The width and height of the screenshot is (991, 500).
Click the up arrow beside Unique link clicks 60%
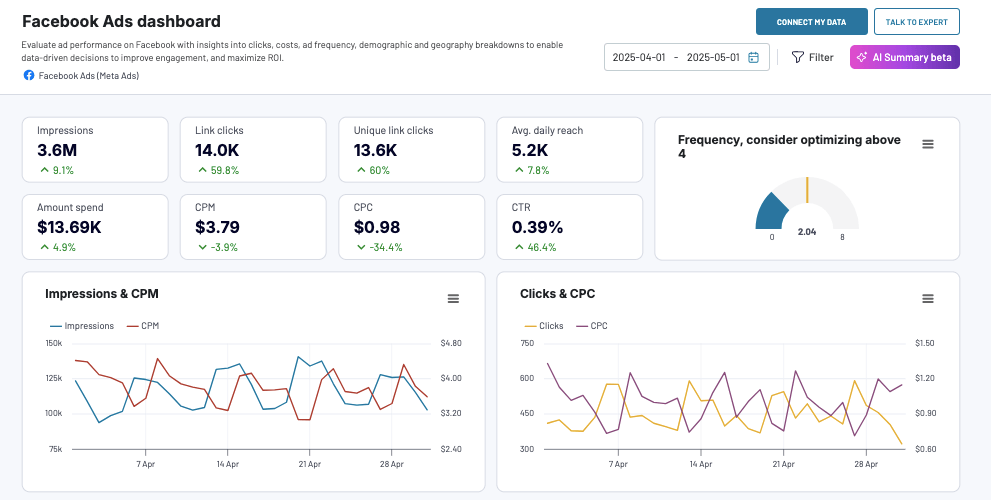pos(361,170)
